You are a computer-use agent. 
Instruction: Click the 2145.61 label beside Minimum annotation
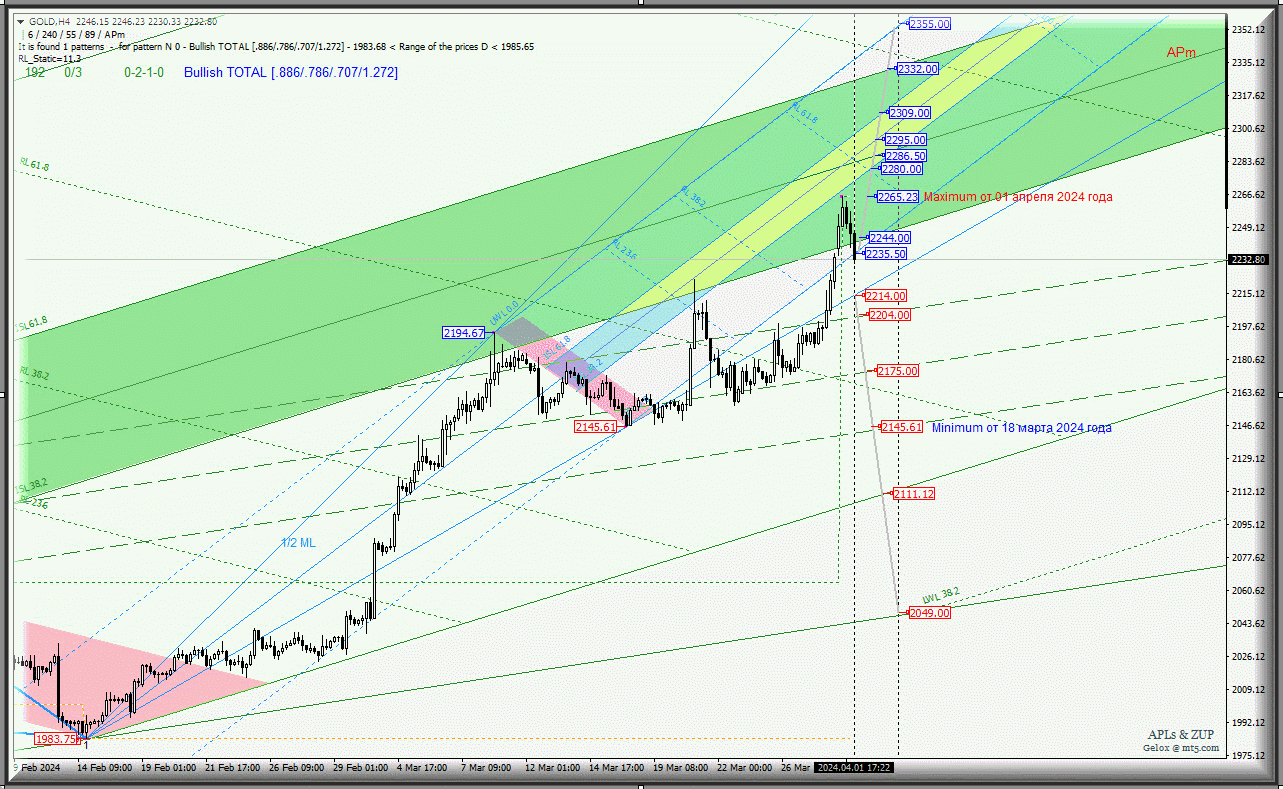901,427
